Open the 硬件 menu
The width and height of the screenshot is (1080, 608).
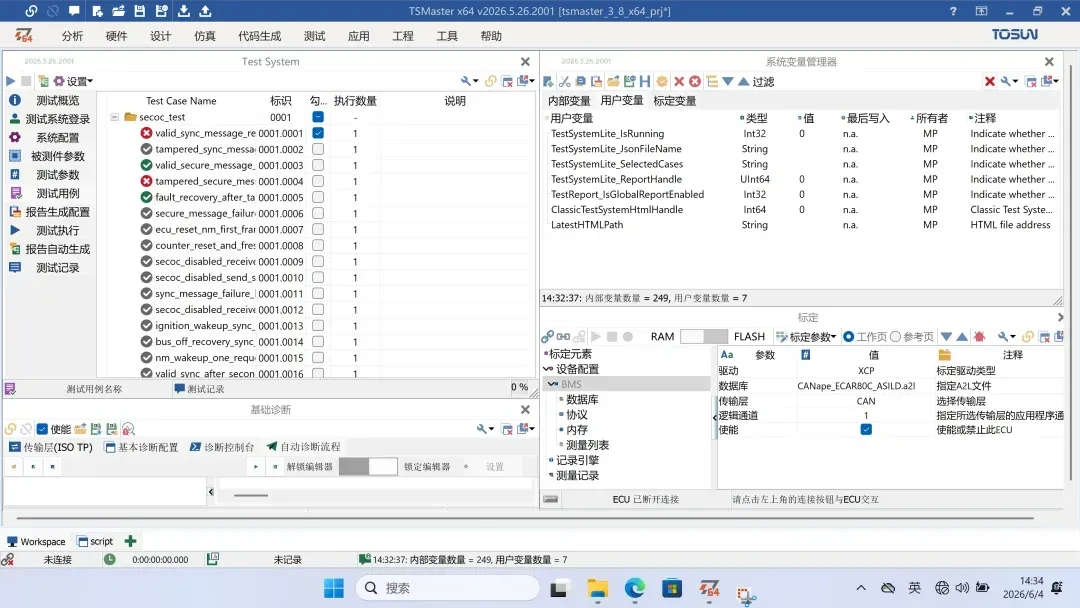click(x=116, y=36)
